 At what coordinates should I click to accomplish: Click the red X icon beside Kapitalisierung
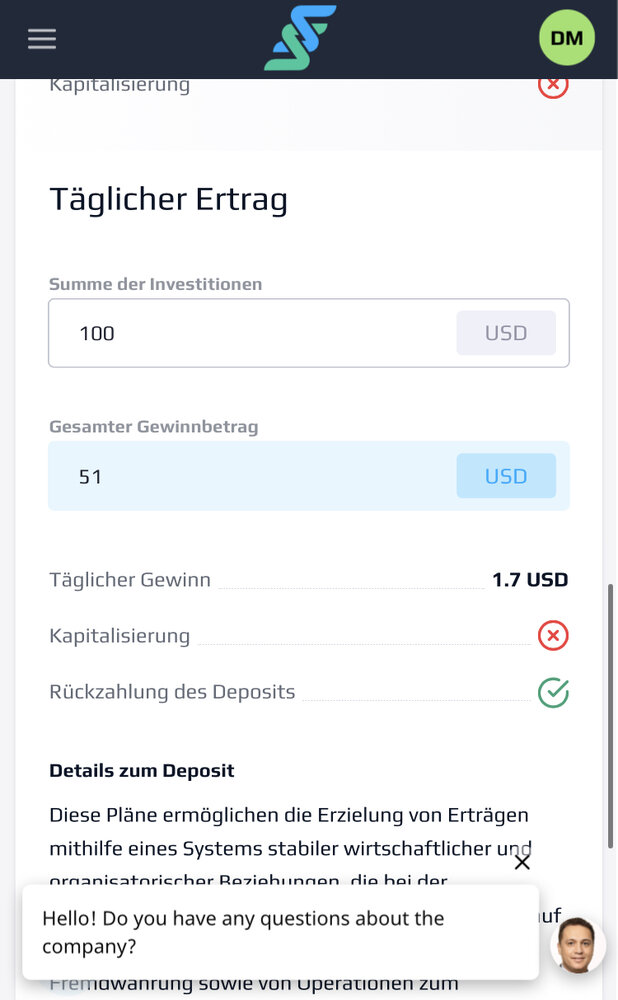coord(553,636)
